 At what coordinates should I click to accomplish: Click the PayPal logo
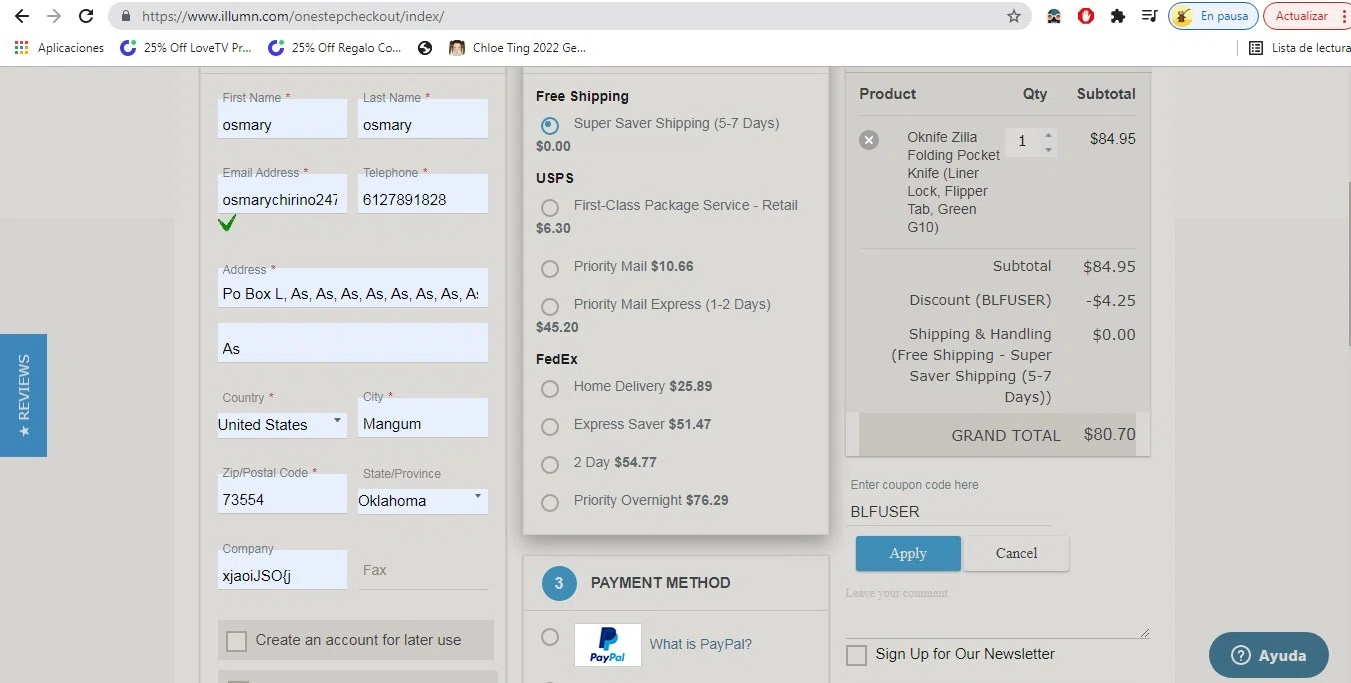[608, 645]
